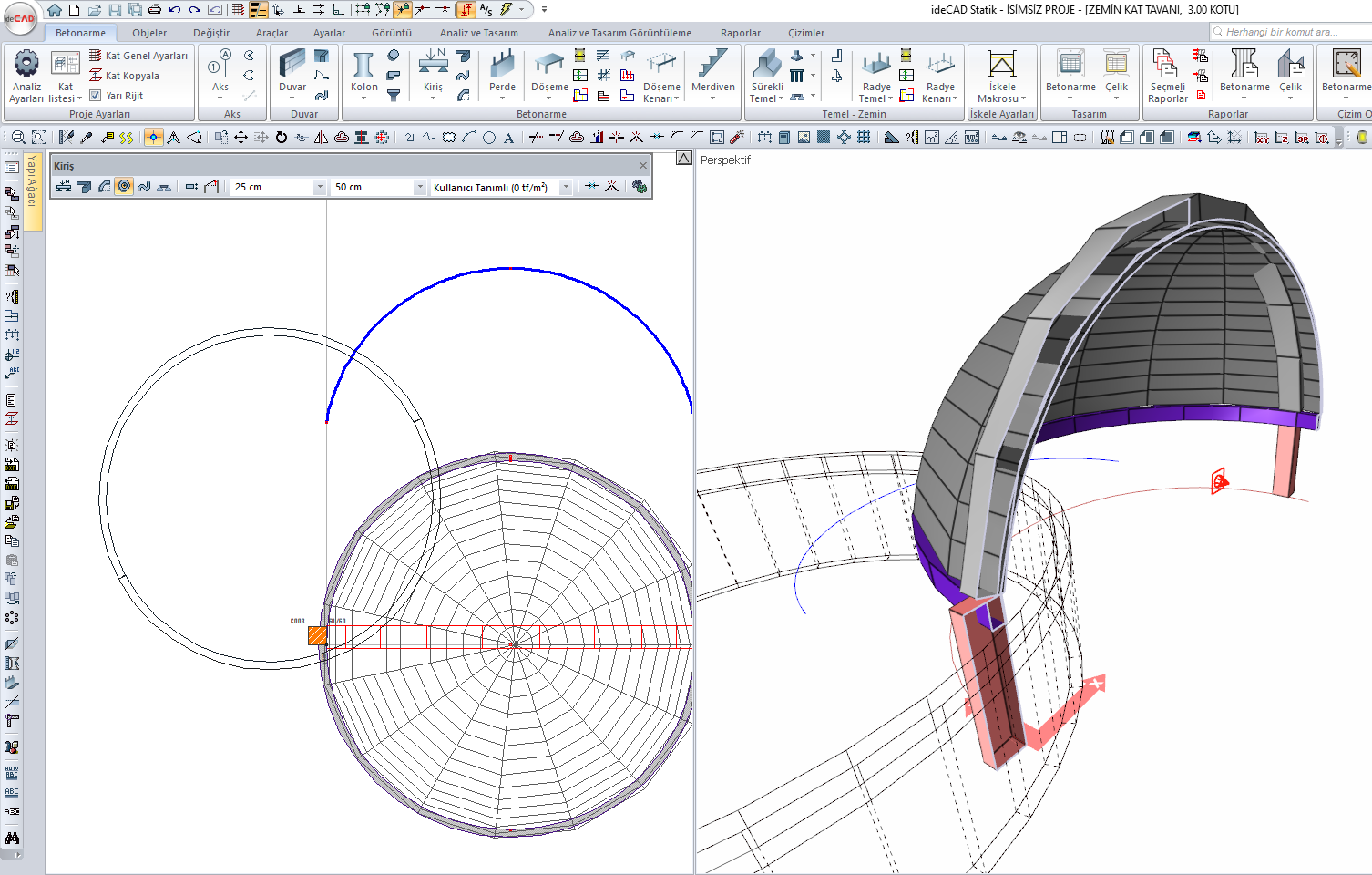Click the Perspektif view label

coord(725,160)
